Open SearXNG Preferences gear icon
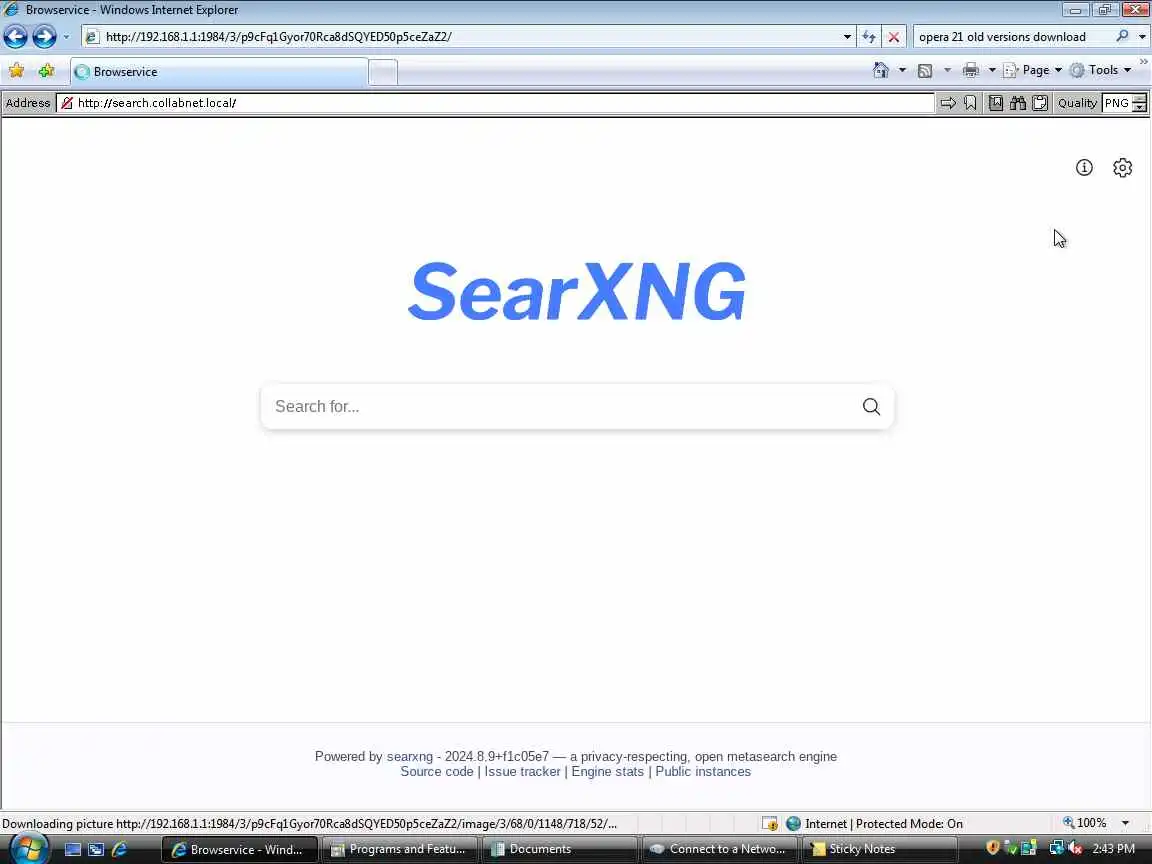1152x864 pixels. pyautogui.click(x=1122, y=168)
